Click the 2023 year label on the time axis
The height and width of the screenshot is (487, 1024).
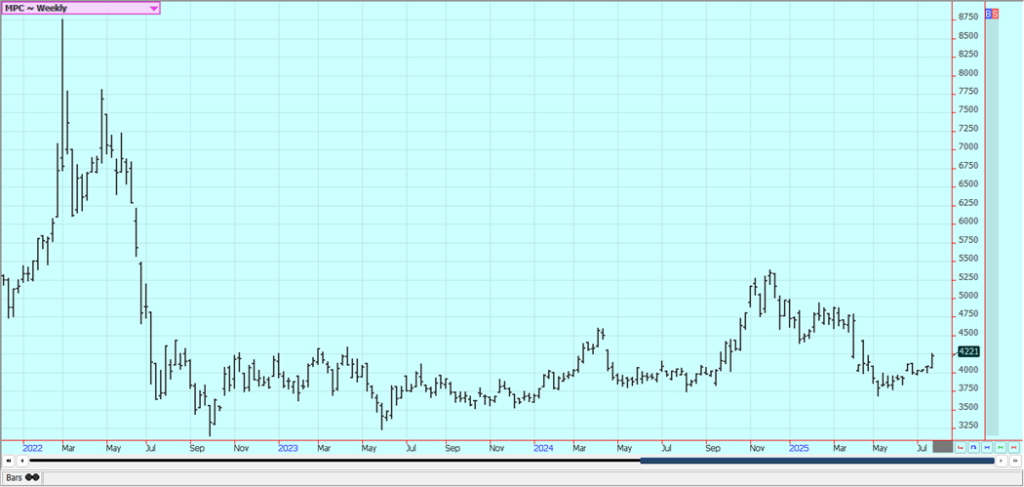[288, 448]
